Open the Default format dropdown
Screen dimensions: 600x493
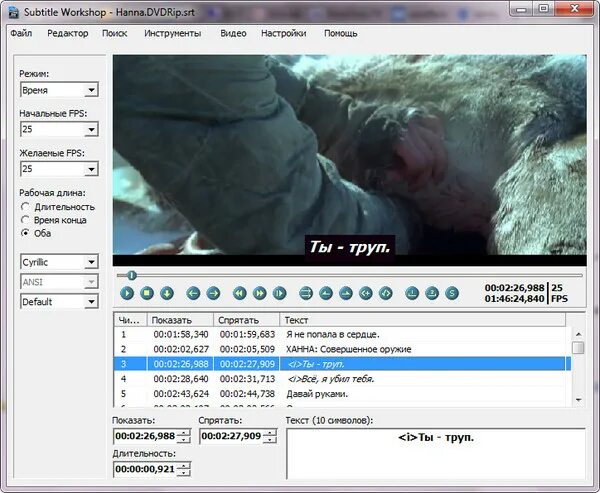[x=91, y=302]
